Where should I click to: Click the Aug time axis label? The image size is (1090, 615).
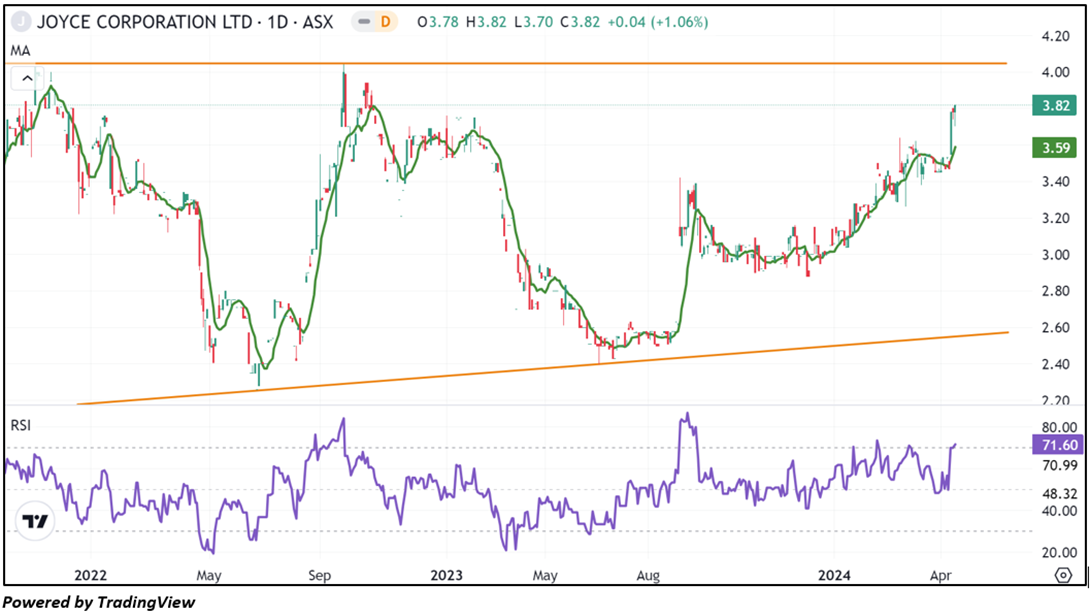[x=648, y=576]
